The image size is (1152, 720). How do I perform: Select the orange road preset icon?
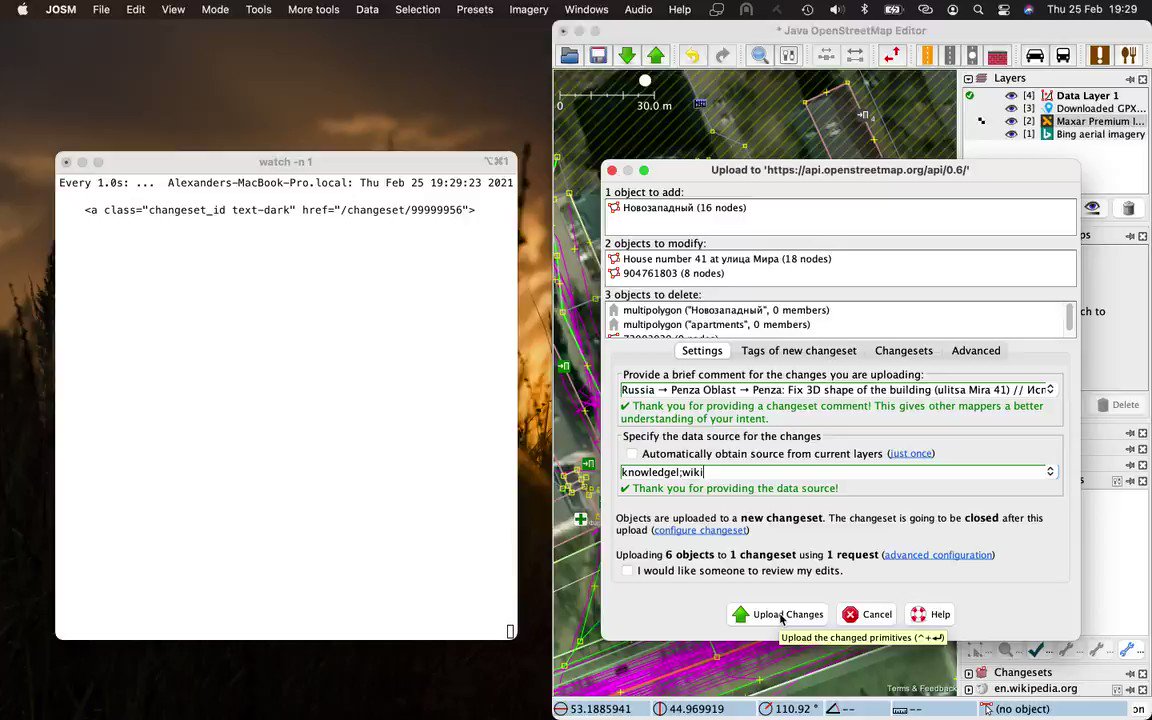point(927,55)
